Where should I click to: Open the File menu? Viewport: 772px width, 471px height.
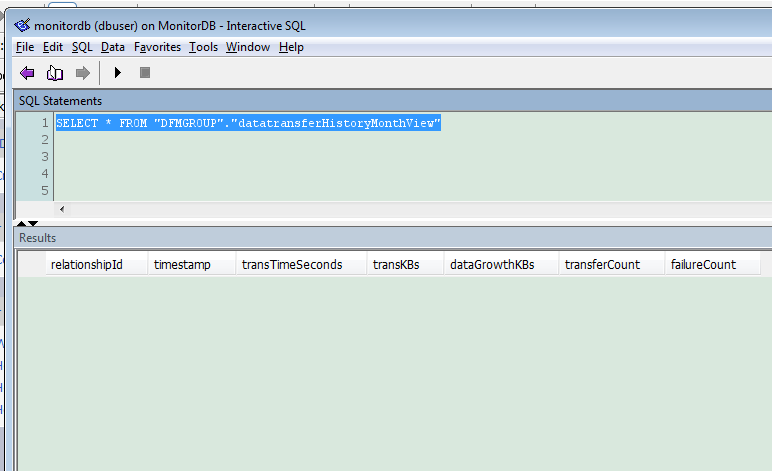tap(25, 47)
